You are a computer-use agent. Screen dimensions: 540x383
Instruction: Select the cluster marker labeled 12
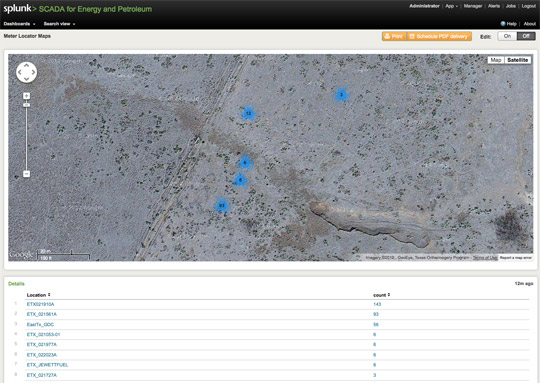pyautogui.click(x=248, y=113)
